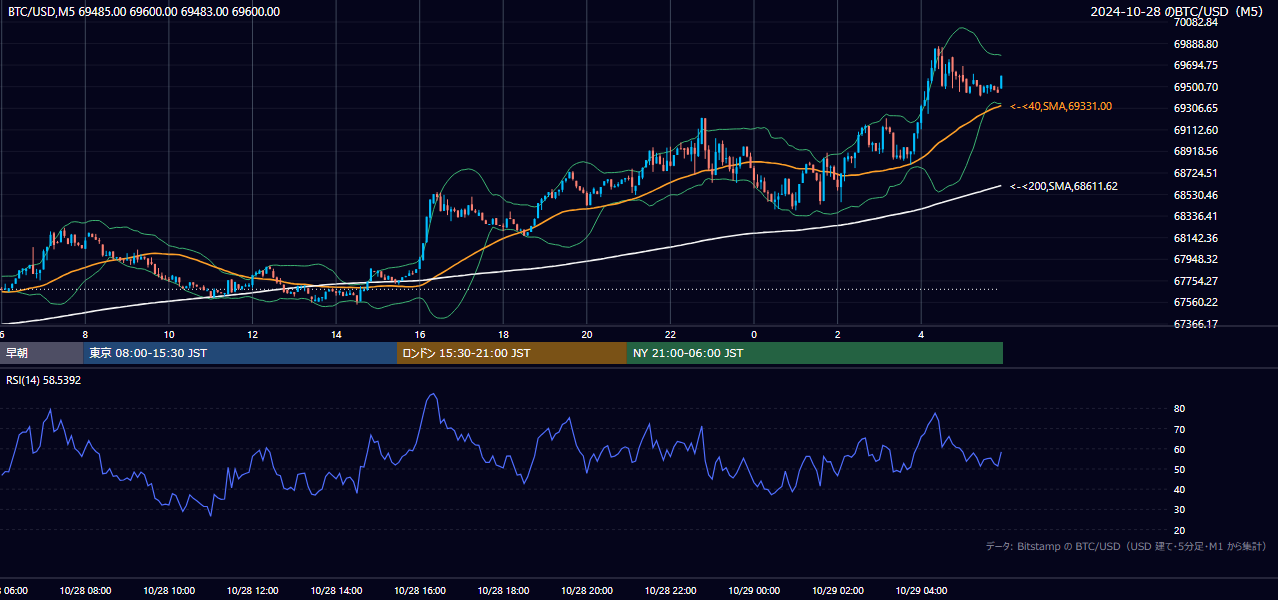Click RSI scale value 30
The height and width of the screenshot is (600, 1278).
click(1179, 510)
